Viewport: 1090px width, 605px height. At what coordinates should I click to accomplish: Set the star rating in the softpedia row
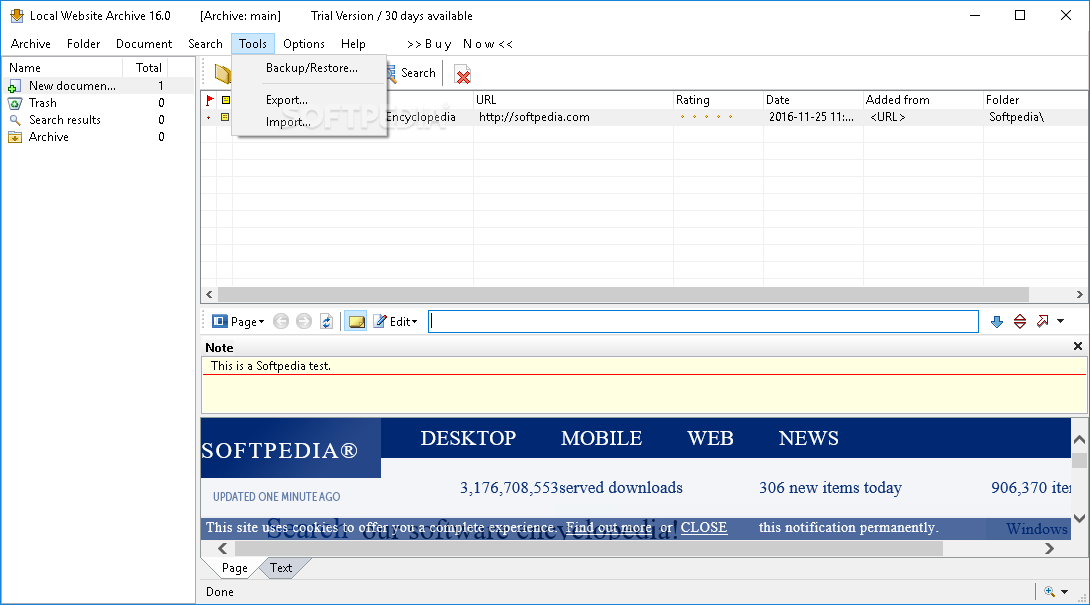(x=706, y=117)
